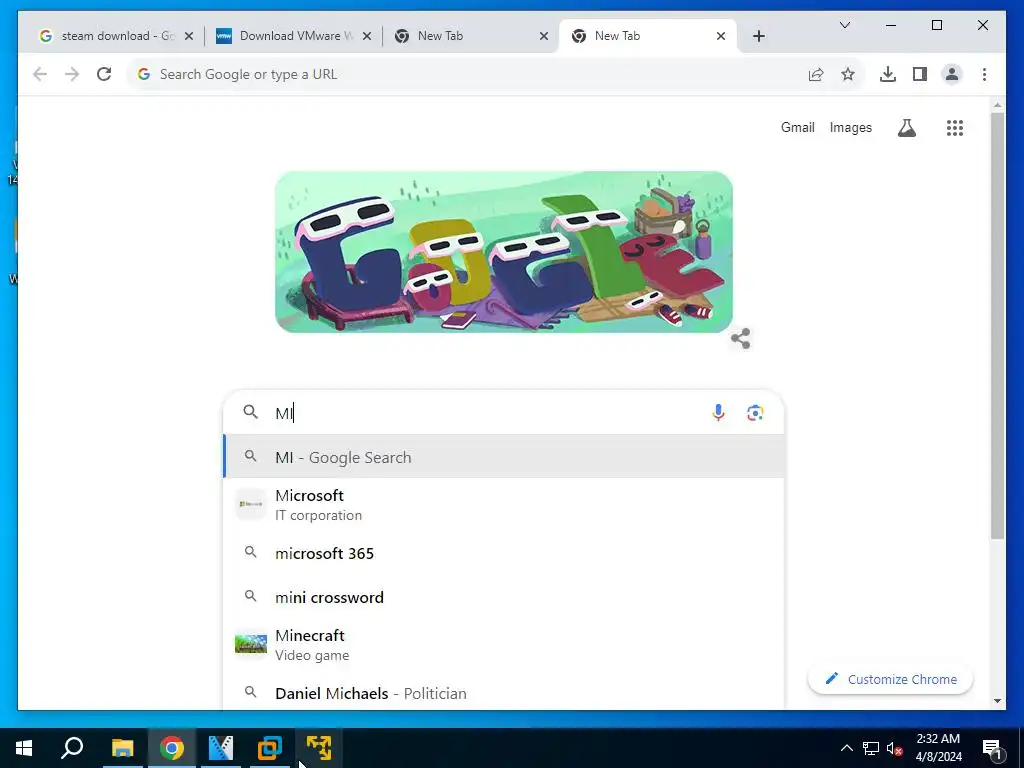Image resolution: width=1024 pixels, height=768 pixels.
Task: Open the blue M app in taskbar
Action: (x=221, y=748)
